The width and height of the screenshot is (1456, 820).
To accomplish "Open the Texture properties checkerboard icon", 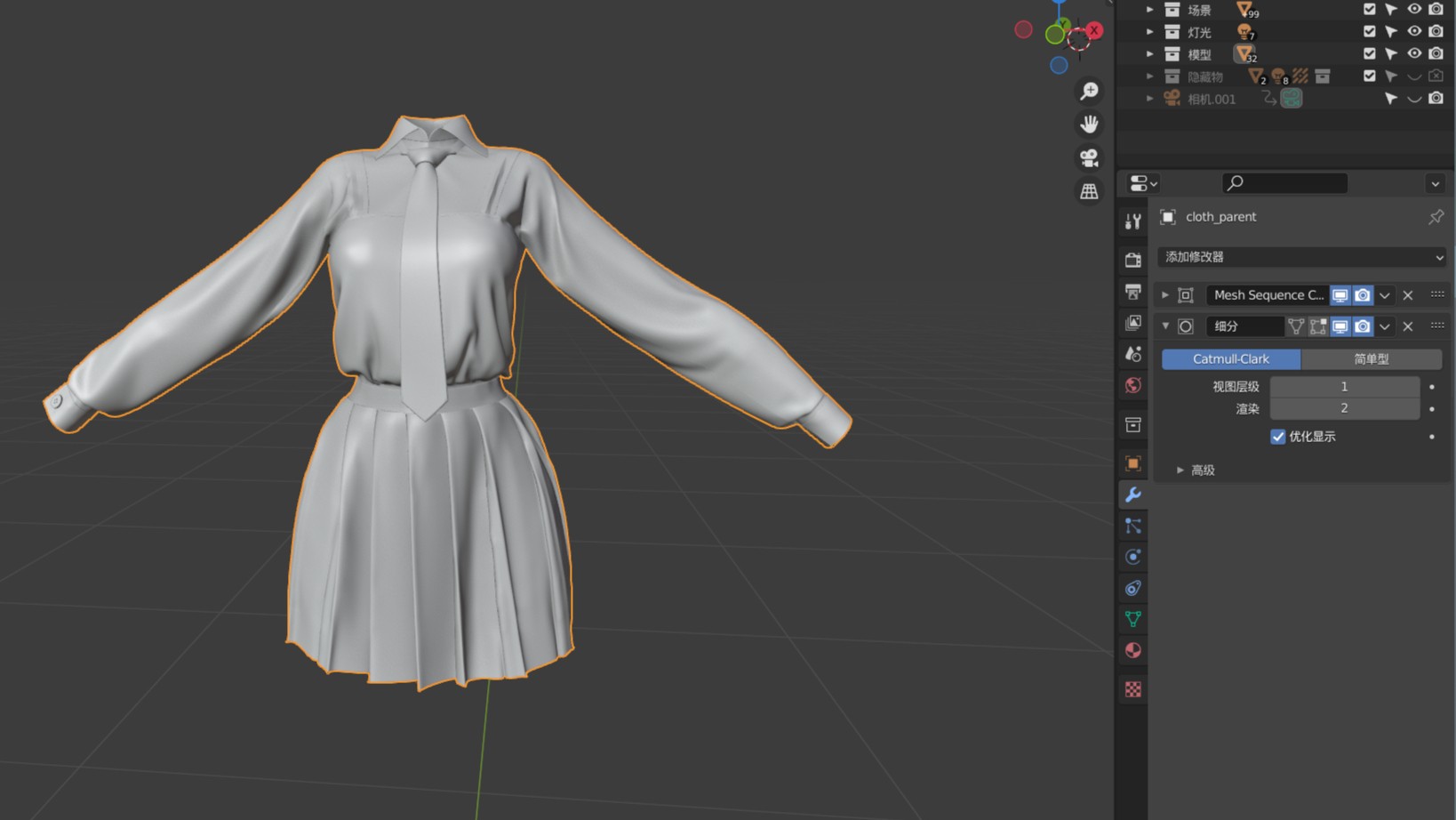I will [1133, 689].
